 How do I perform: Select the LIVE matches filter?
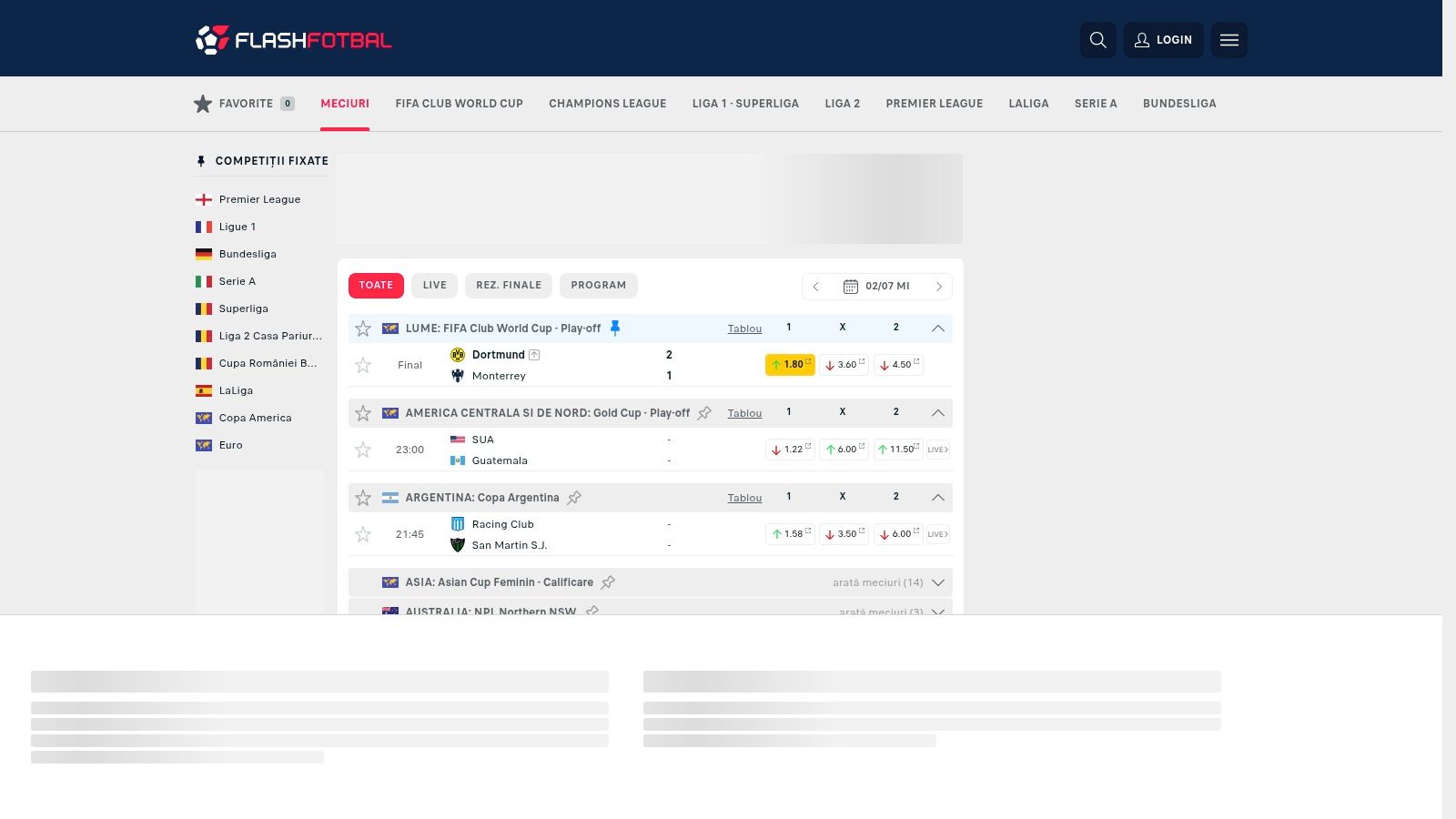434,286
